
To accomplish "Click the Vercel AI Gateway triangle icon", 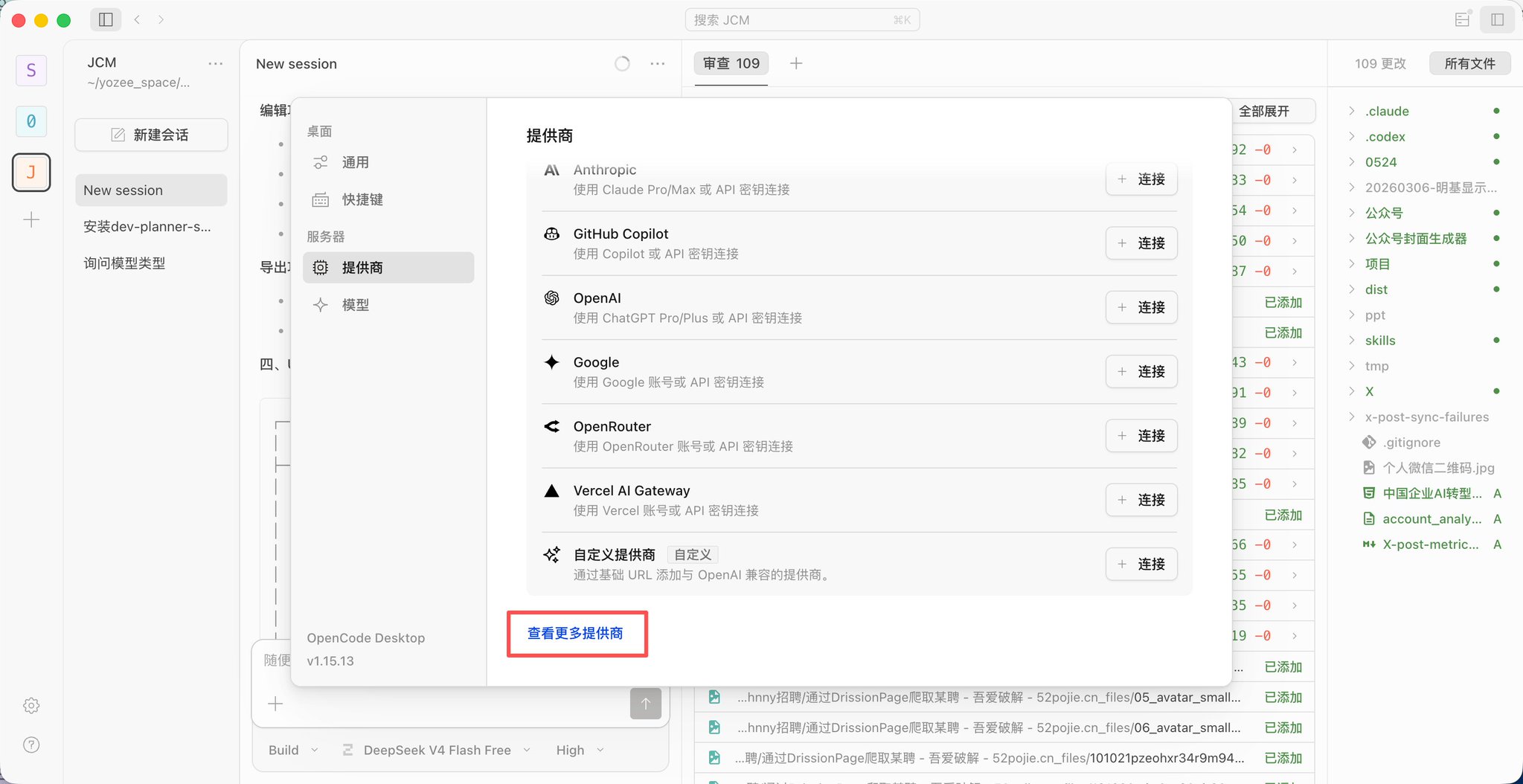I will [551, 491].
